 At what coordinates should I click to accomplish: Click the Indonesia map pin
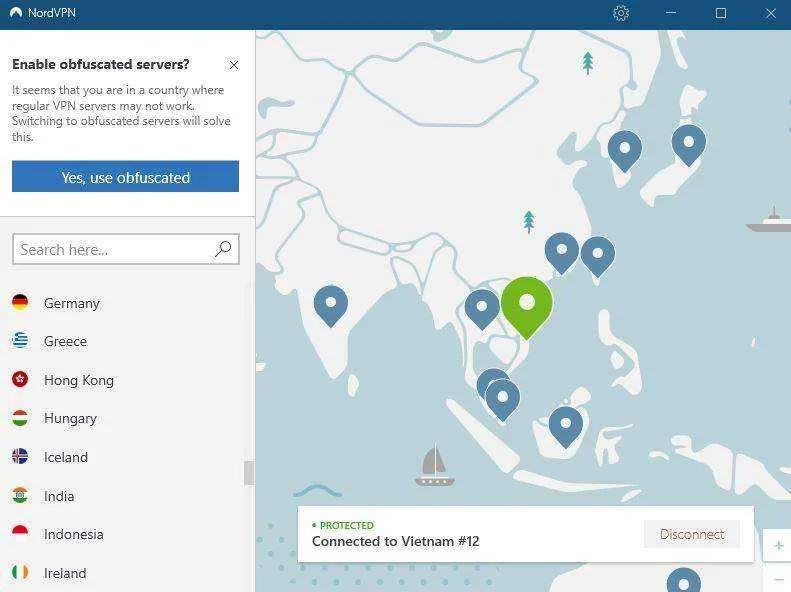(x=566, y=426)
